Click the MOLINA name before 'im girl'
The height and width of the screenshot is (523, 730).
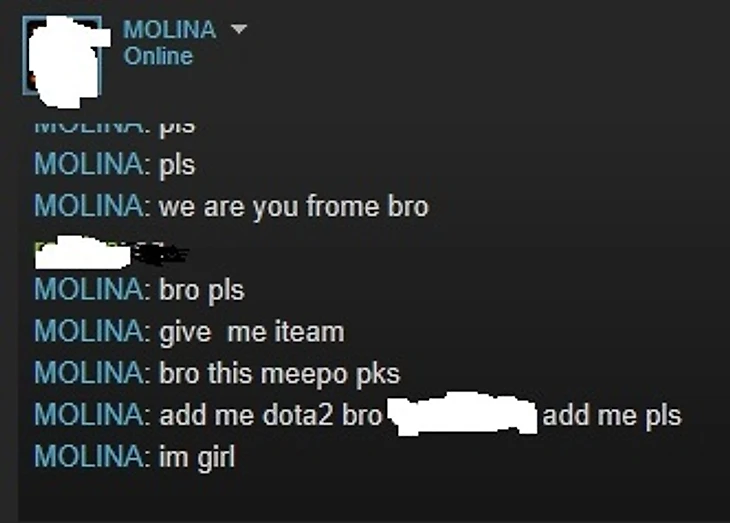point(88,455)
